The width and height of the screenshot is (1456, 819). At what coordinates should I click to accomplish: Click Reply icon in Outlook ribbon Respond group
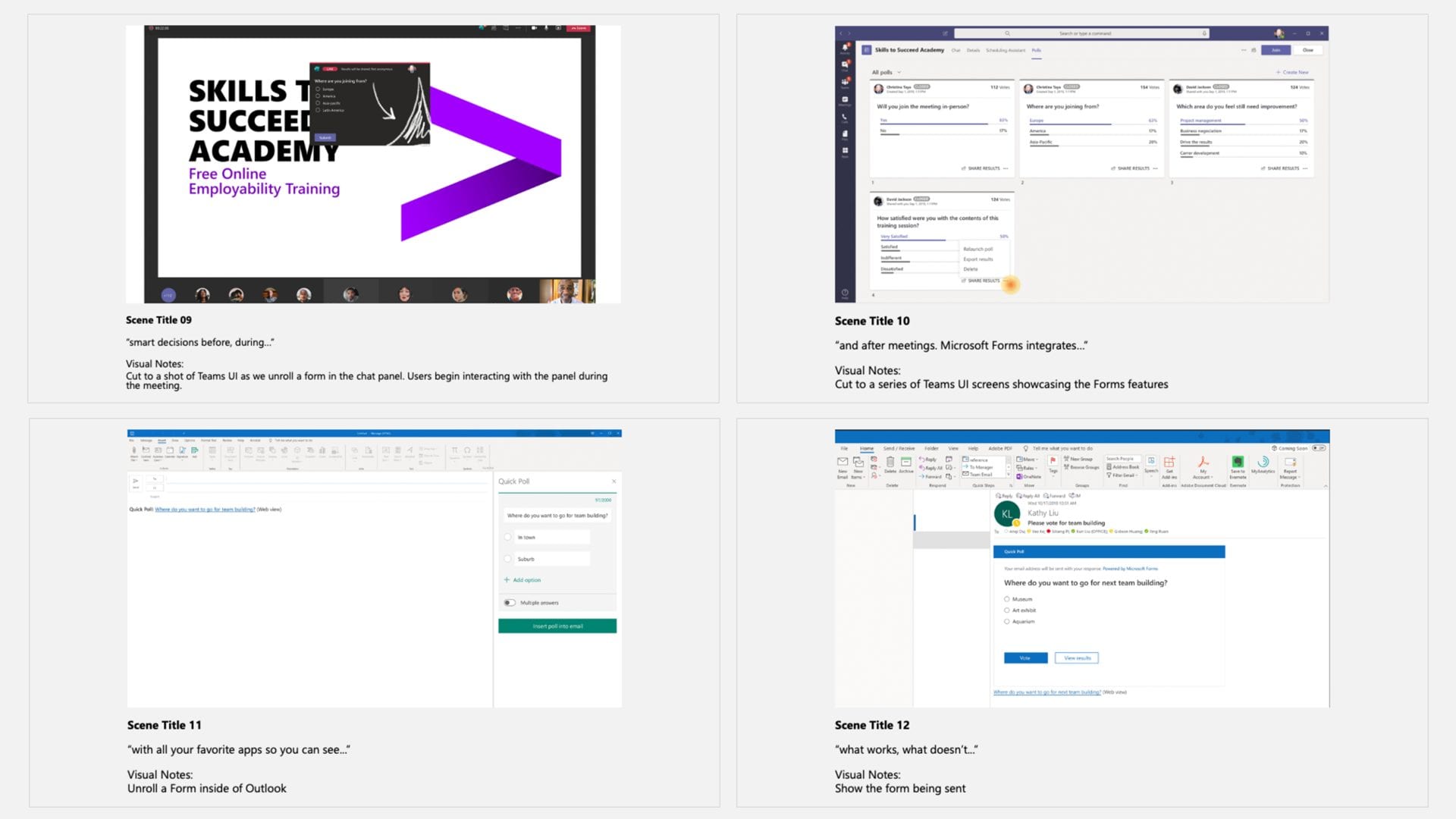(927, 460)
